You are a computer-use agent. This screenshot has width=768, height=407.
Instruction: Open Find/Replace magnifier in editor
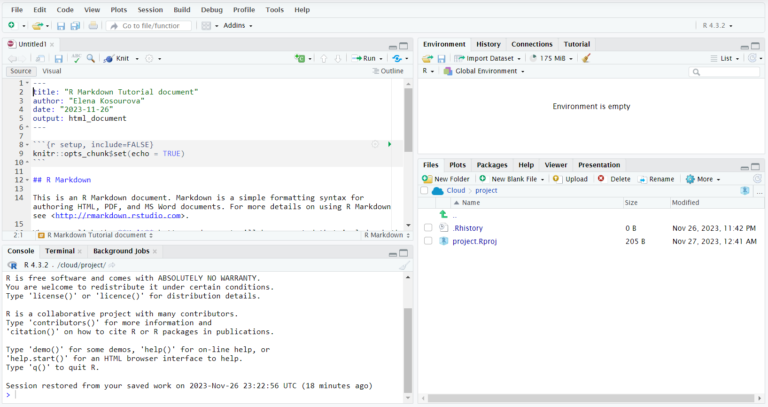[x=91, y=58]
